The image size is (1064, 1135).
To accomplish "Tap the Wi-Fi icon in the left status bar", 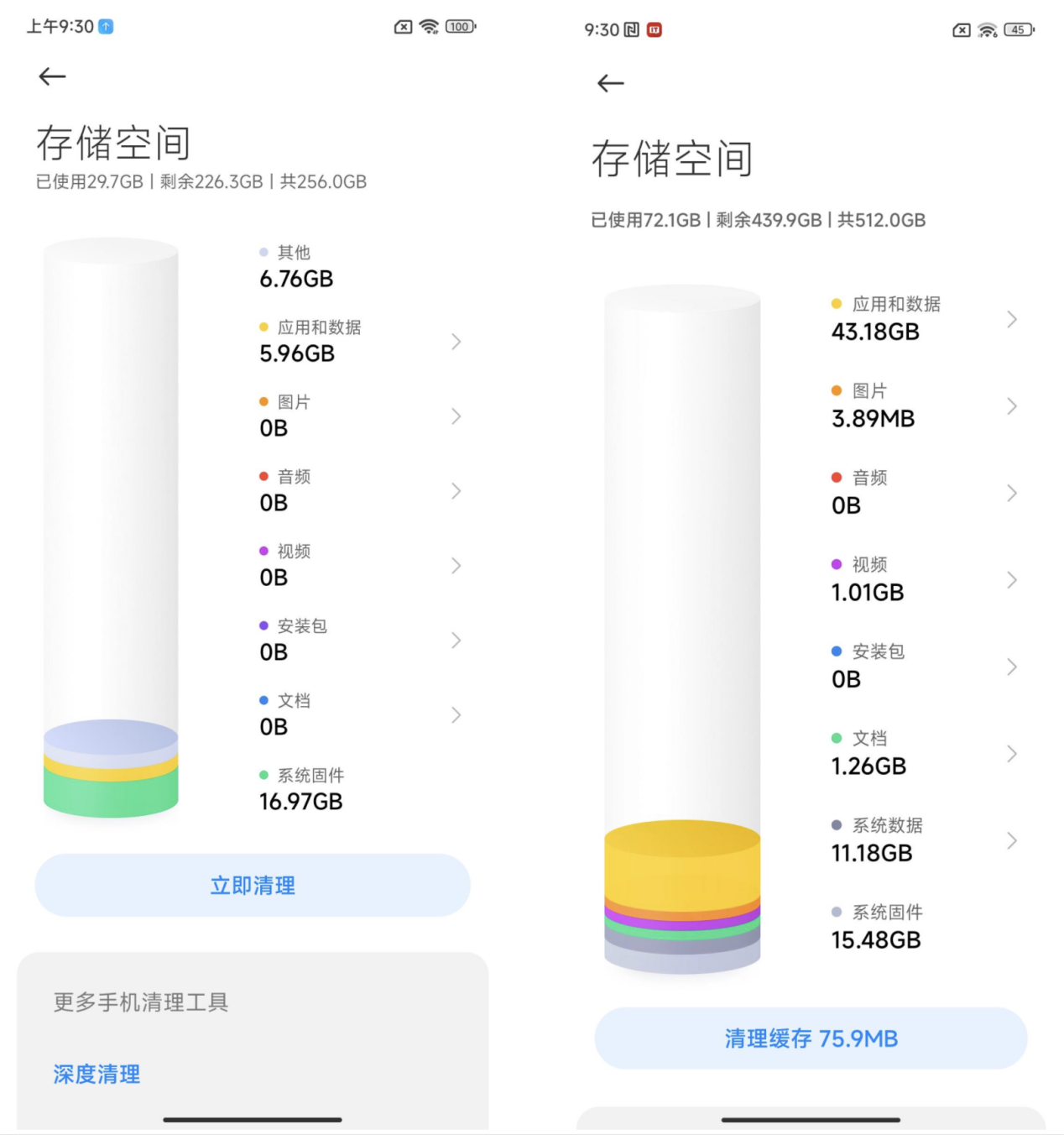I will coord(429,27).
